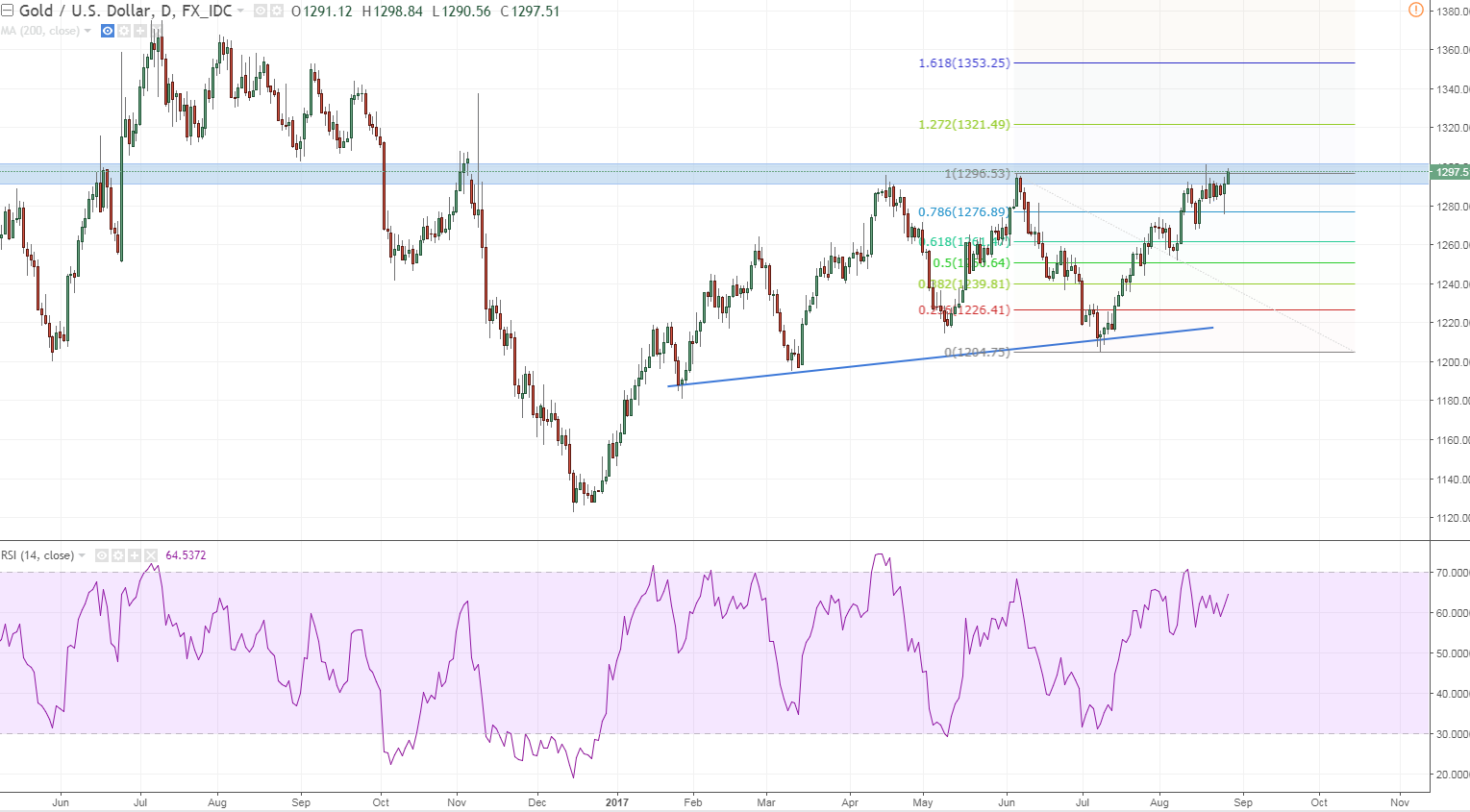Open settings gear for the Gold symbol series

[x=277, y=12]
